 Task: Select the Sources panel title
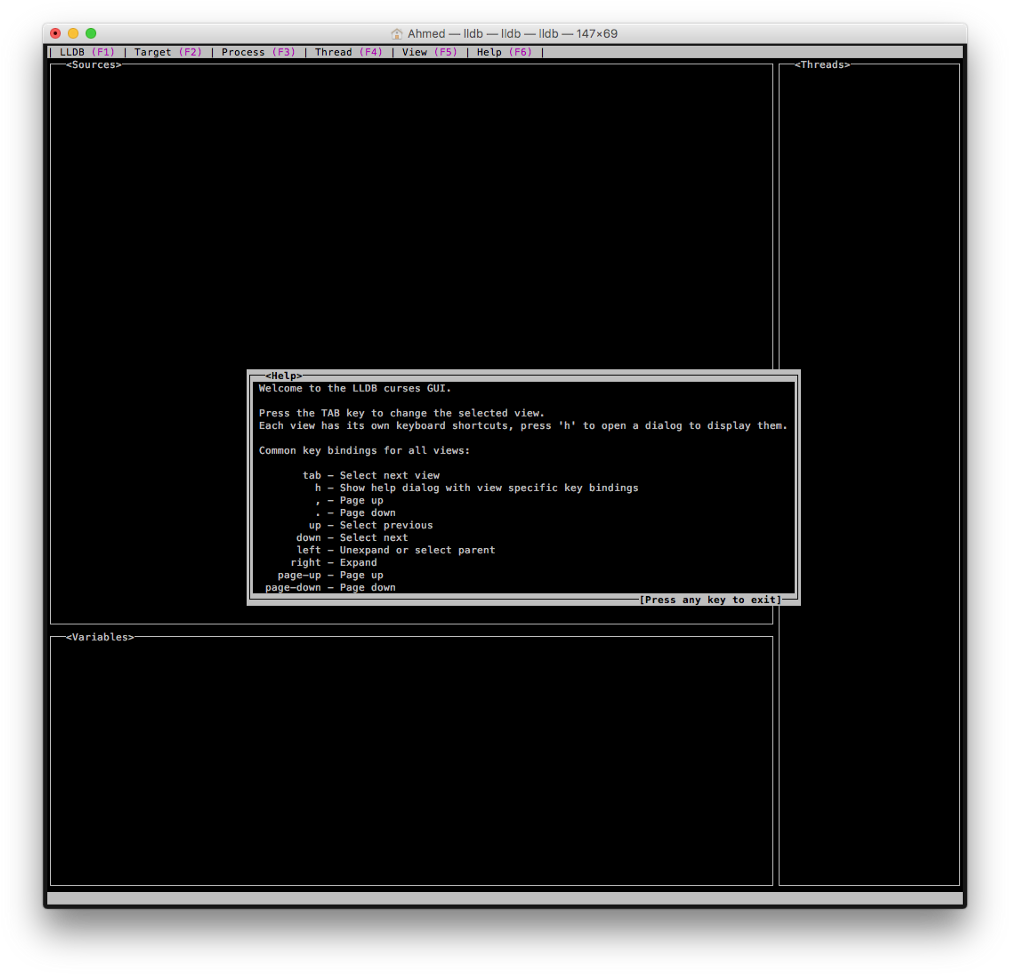[x=93, y=65]
